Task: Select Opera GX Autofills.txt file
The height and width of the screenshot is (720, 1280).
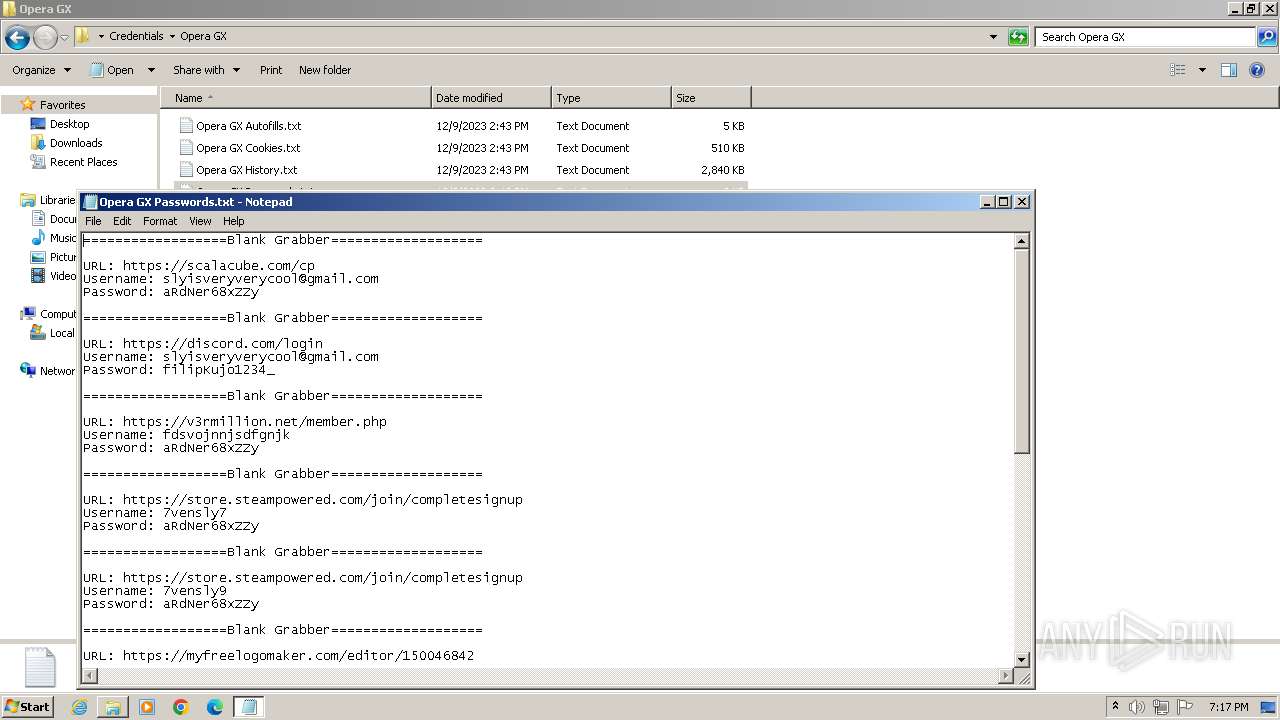Action: click(x=248, y=126)
